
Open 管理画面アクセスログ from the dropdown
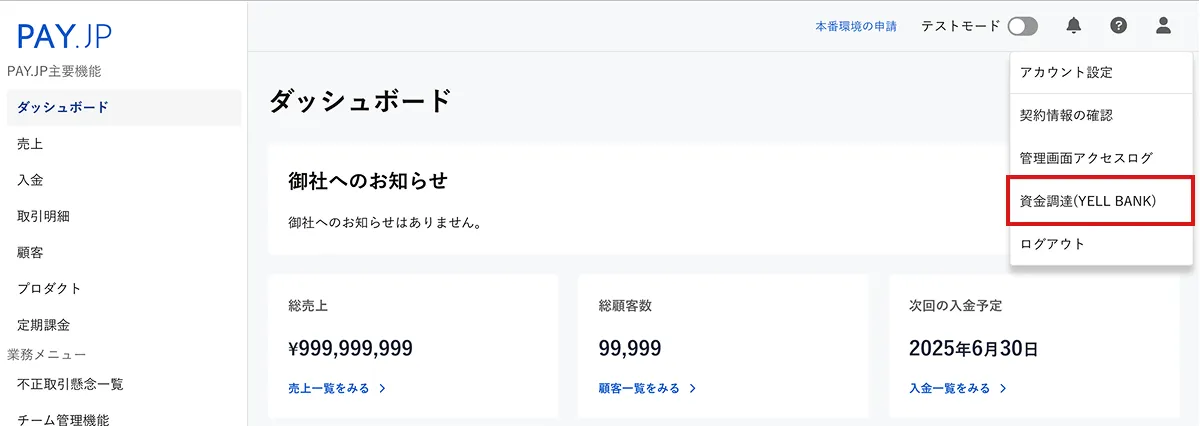click(x=1086, y=158)
